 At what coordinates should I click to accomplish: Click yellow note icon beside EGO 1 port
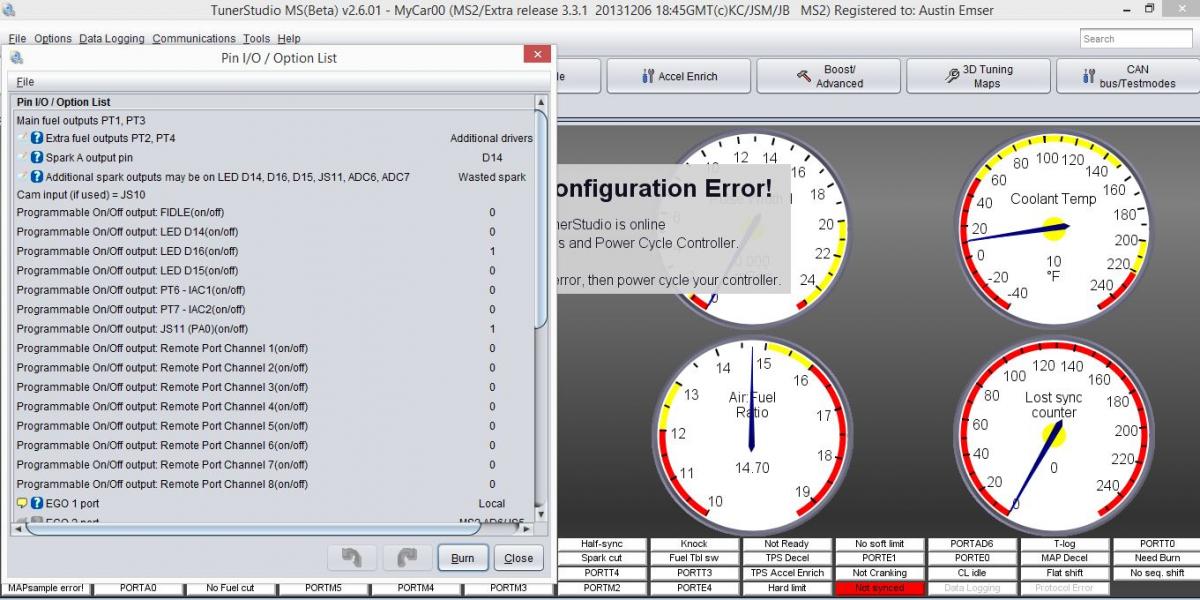point(22,503)
